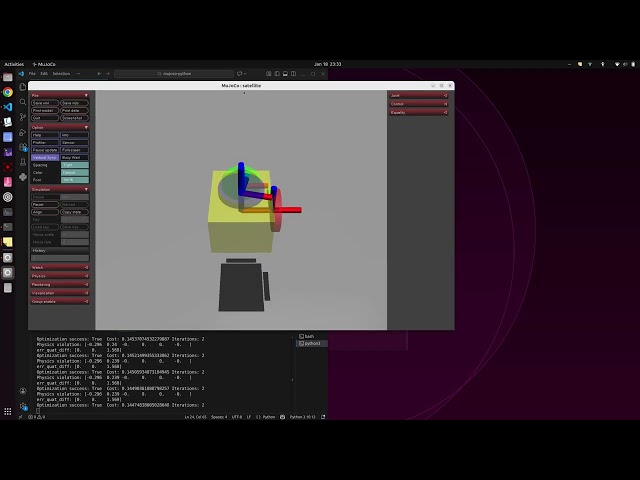Click the Reset simulation button
The image size is (640, 480).
pos(45,204)
